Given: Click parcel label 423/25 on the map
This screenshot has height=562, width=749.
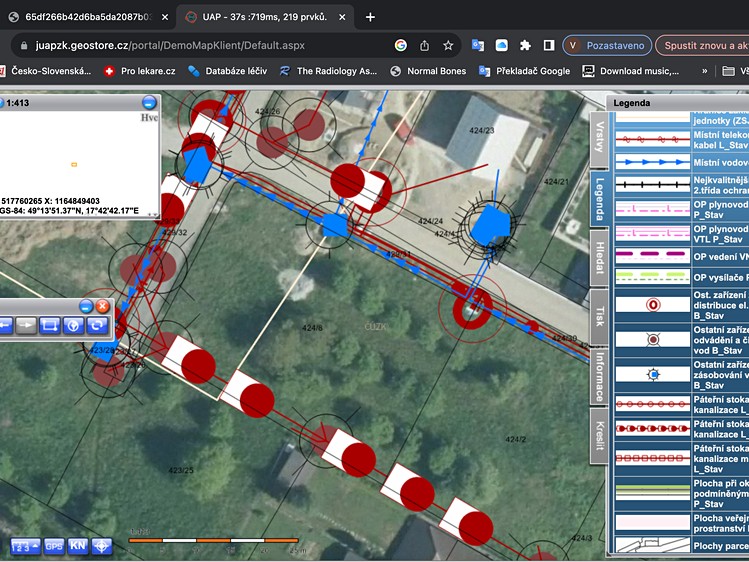Looking at the screenshot, I should (181, 470).
